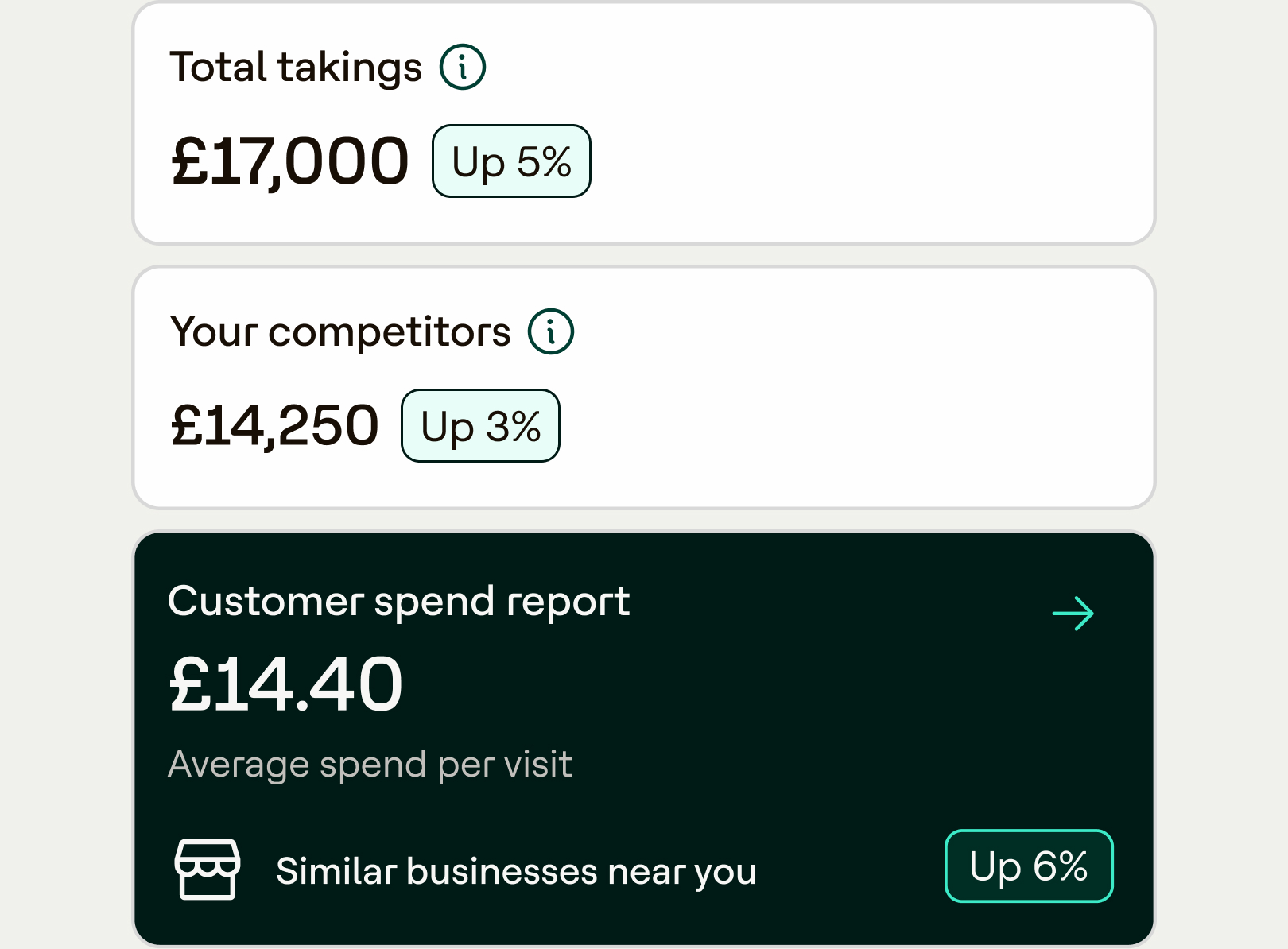1288x949 pixels.
Task: Click the pound sign in £14.40
Action: (189, 684)
